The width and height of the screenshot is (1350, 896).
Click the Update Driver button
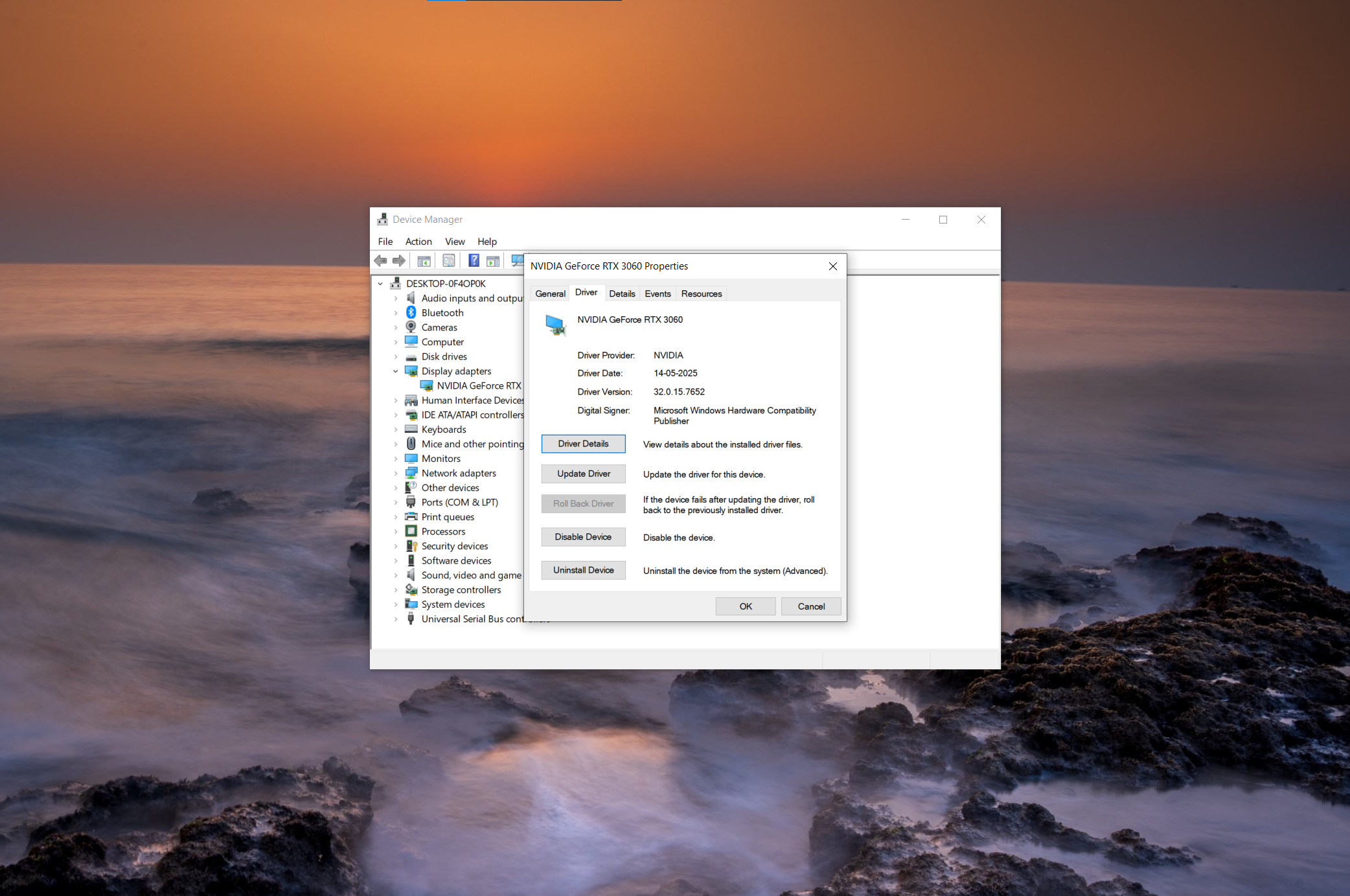583,474
